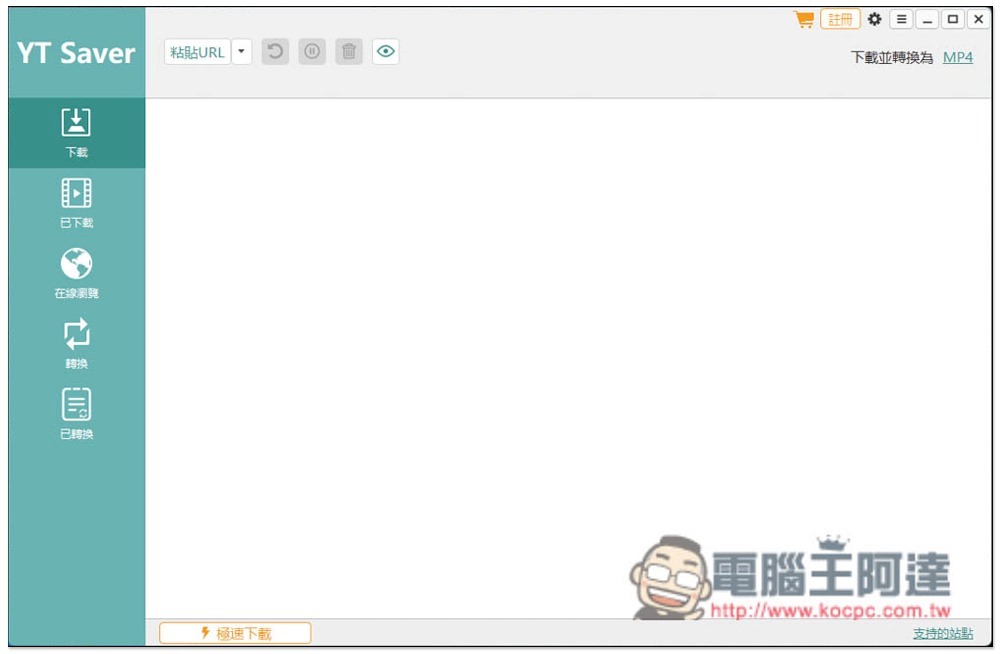Close the YT Saver window

tap(978, 20)
